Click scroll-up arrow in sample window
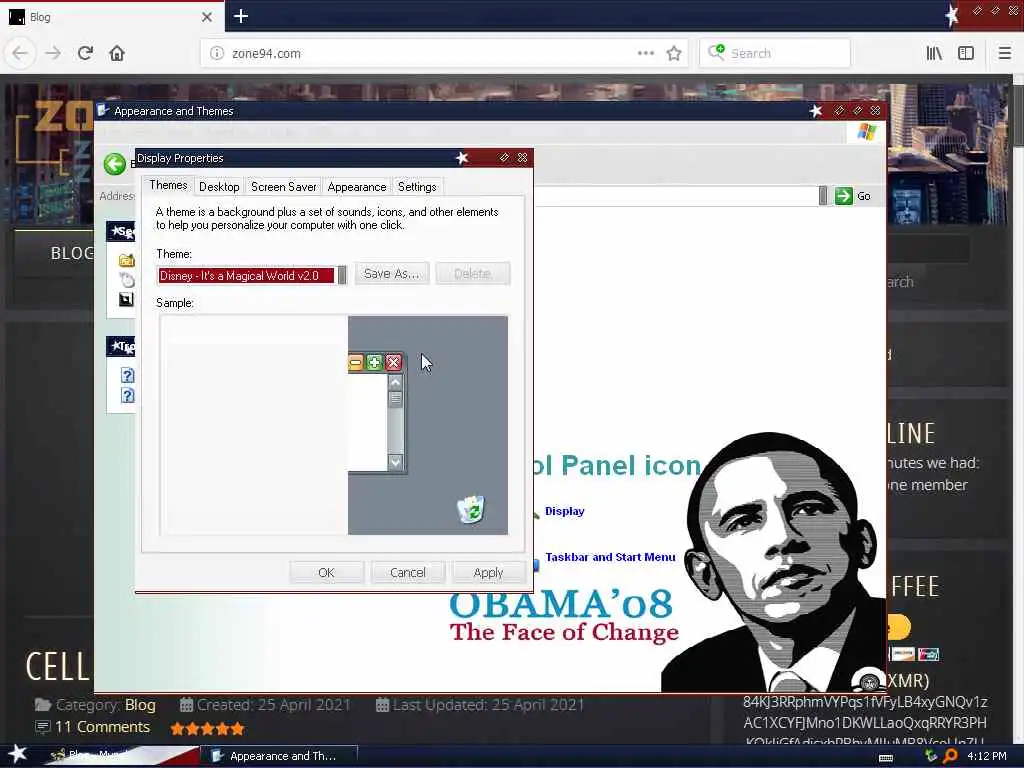 [x=395, y=382]
